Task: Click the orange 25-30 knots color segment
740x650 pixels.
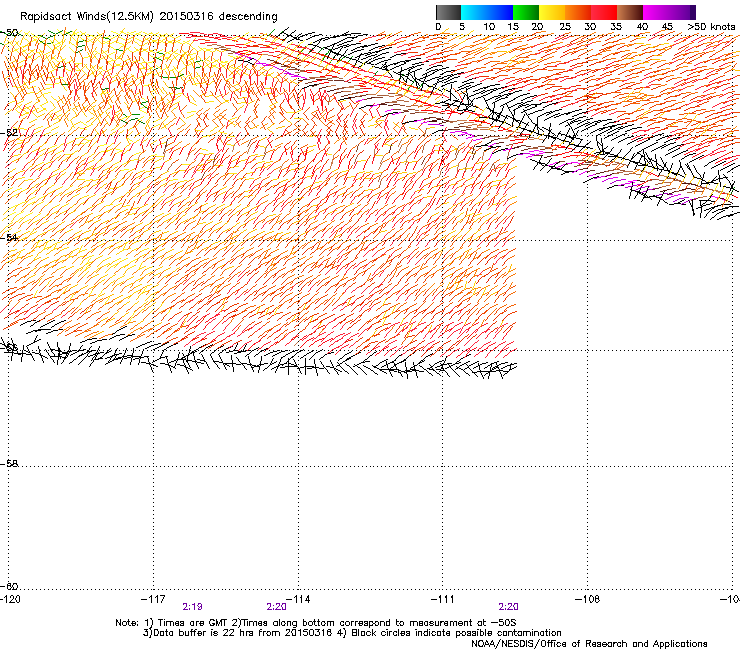Action: click(x=578, y=12)
